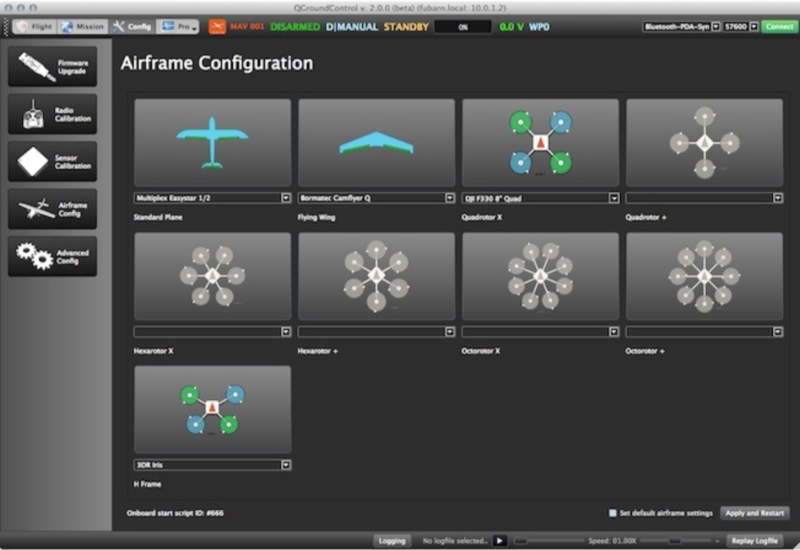Select the Hexarotor X airframe image
This screenshot has height=550, width=800.
(x=212, y=277)
